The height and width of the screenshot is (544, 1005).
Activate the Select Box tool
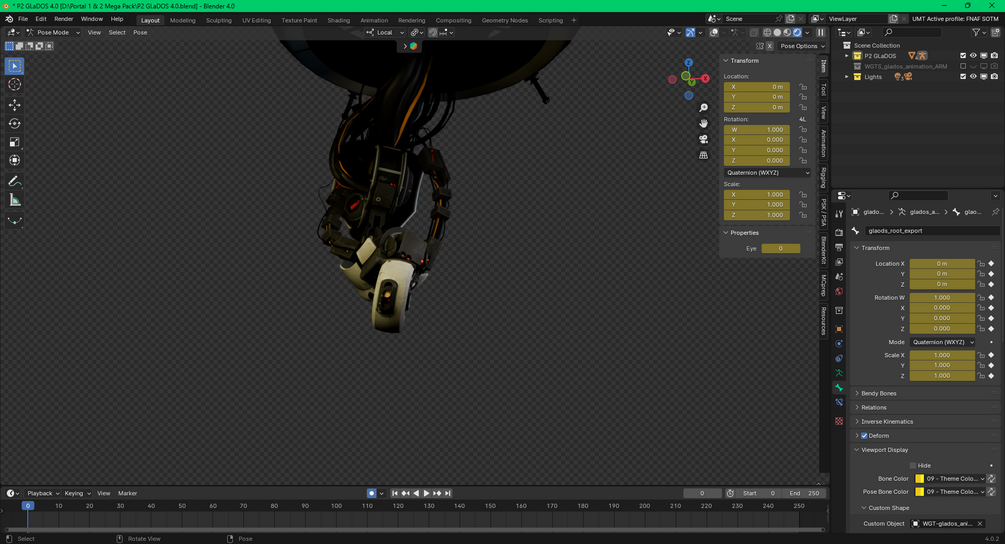[x=15, y=66]
